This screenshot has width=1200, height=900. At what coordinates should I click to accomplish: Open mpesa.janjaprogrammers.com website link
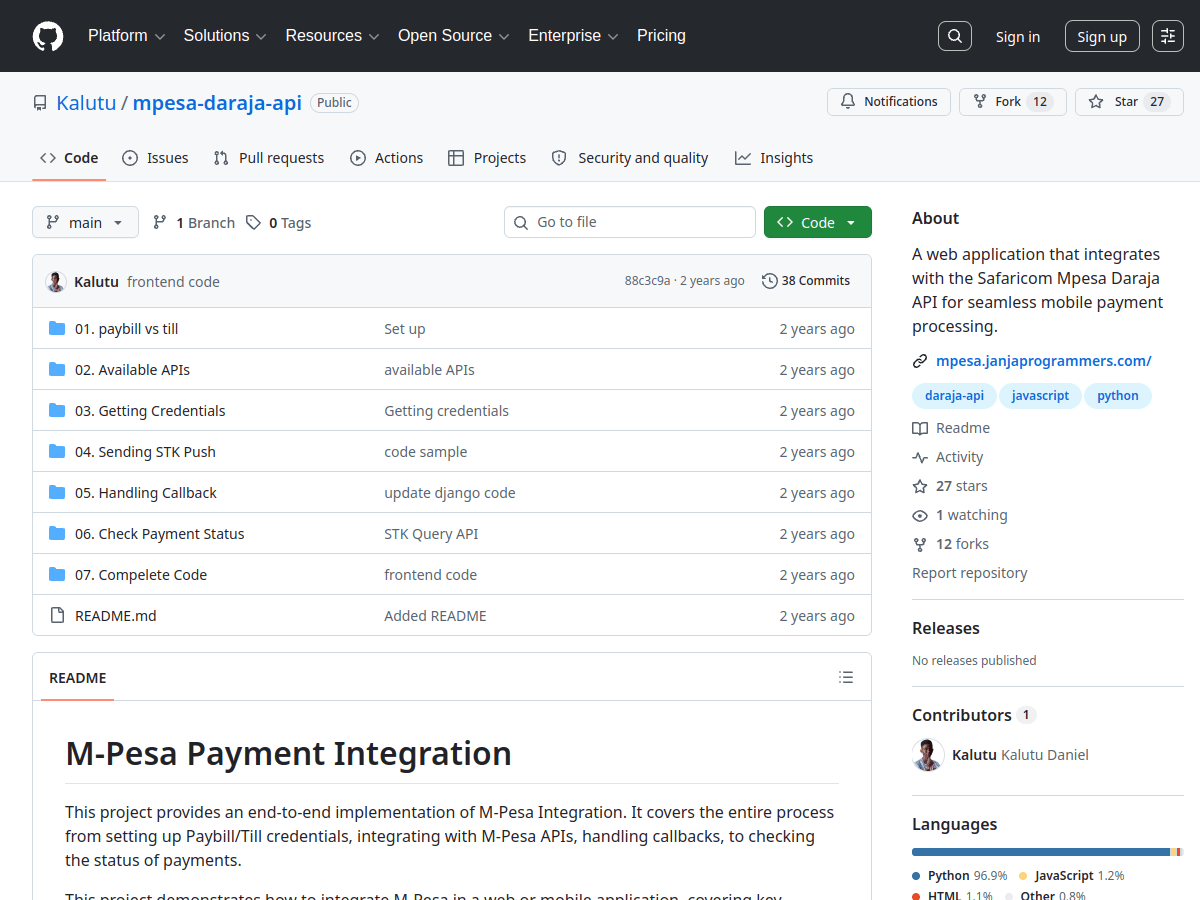[x=1044, y=361]
